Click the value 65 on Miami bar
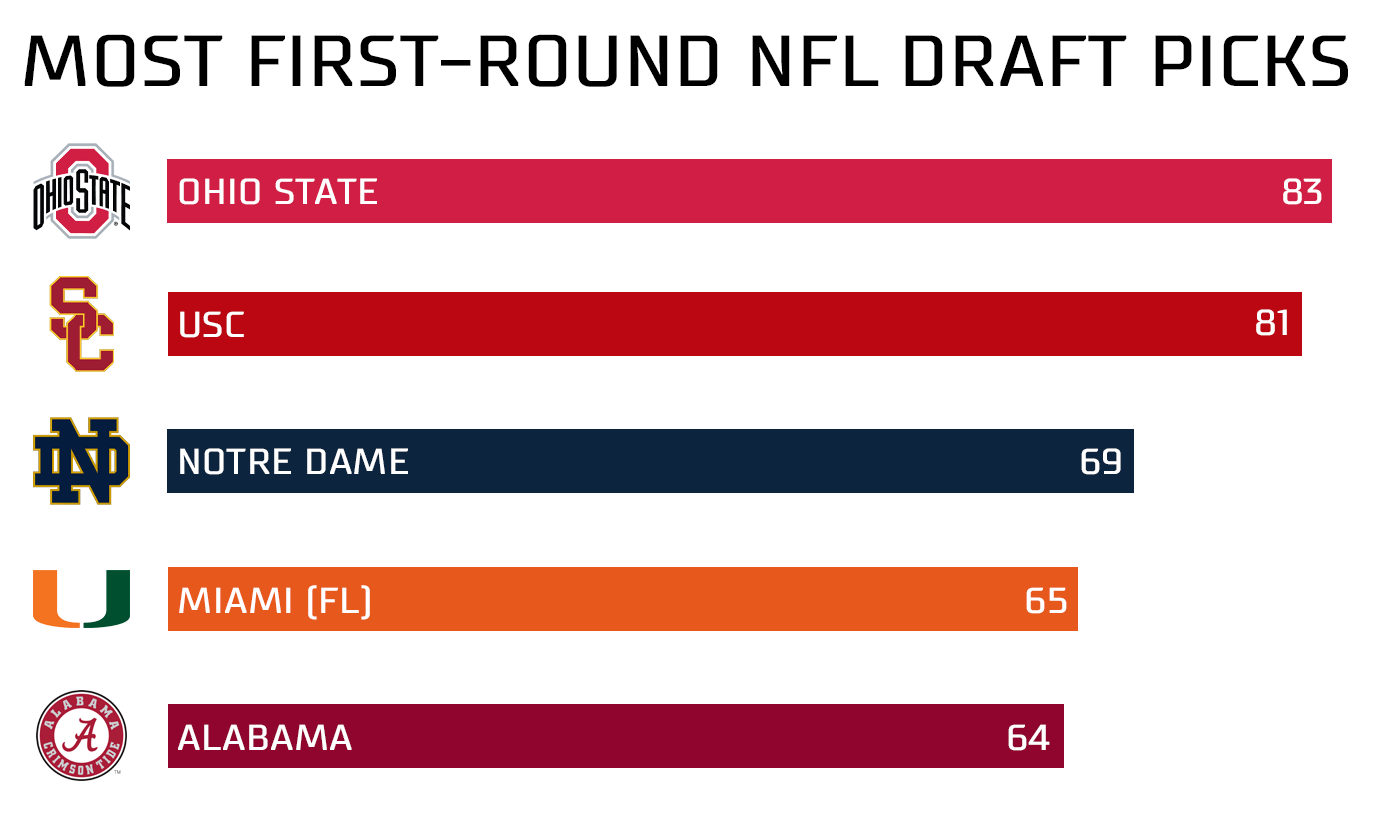1381x828 pixels. [1046, 600]
